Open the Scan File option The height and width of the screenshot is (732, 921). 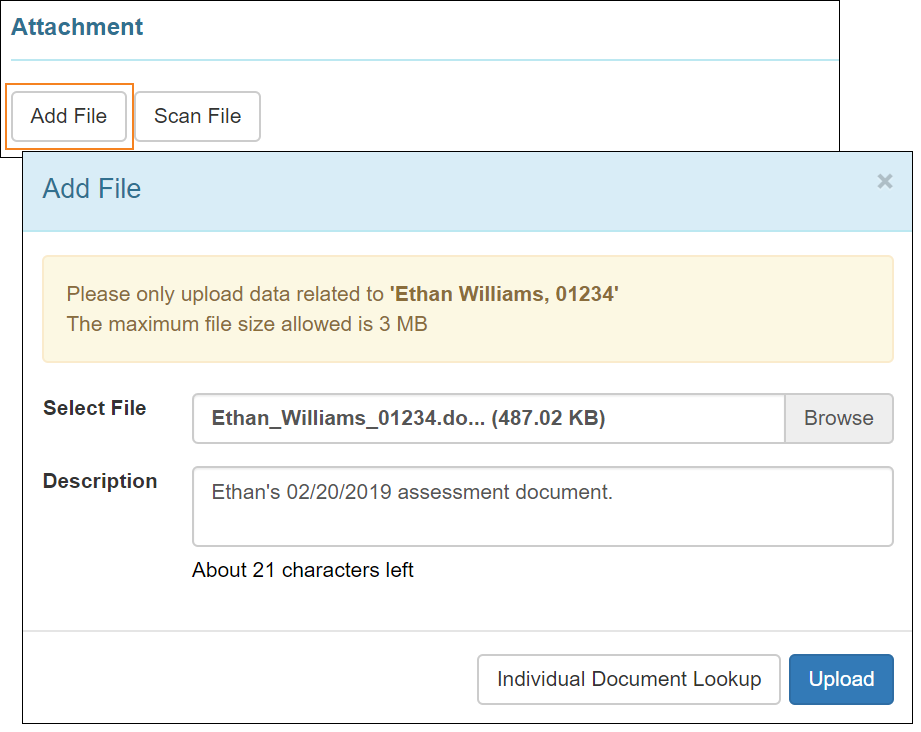point(197,116)
